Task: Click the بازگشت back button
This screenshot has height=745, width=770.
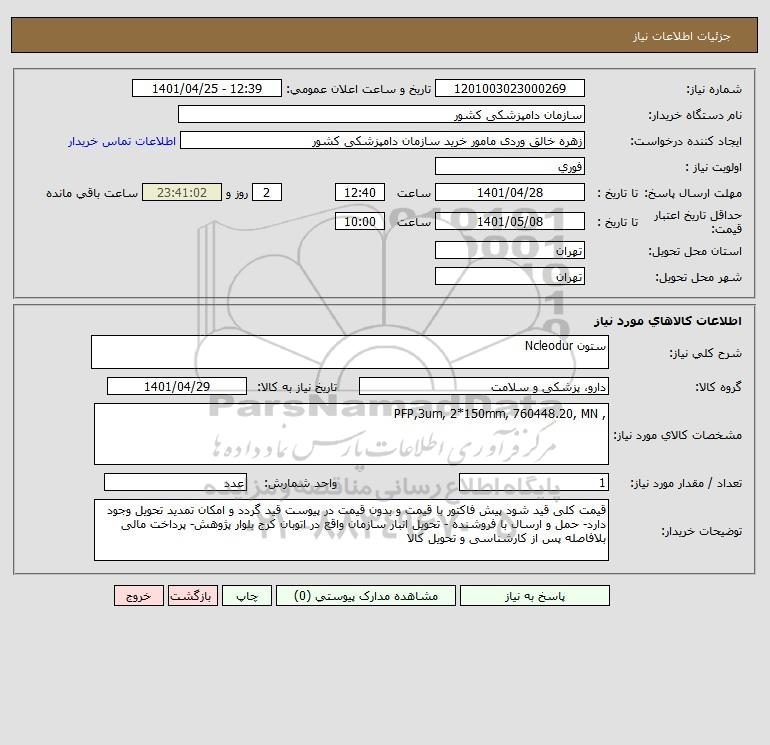Action: click(192, 596)
